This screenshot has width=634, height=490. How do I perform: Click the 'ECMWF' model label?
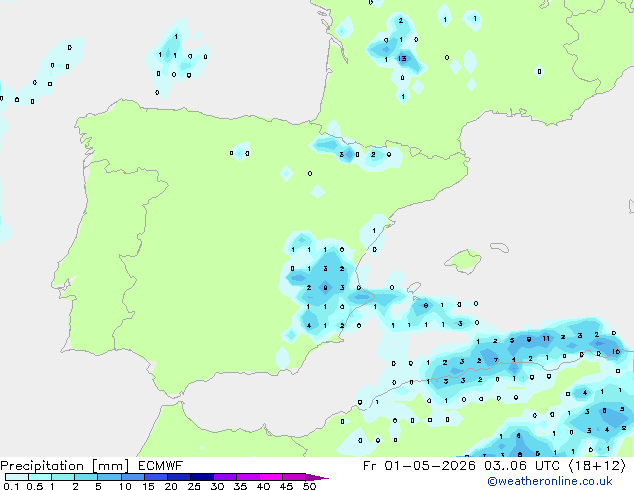click(161, 466)
